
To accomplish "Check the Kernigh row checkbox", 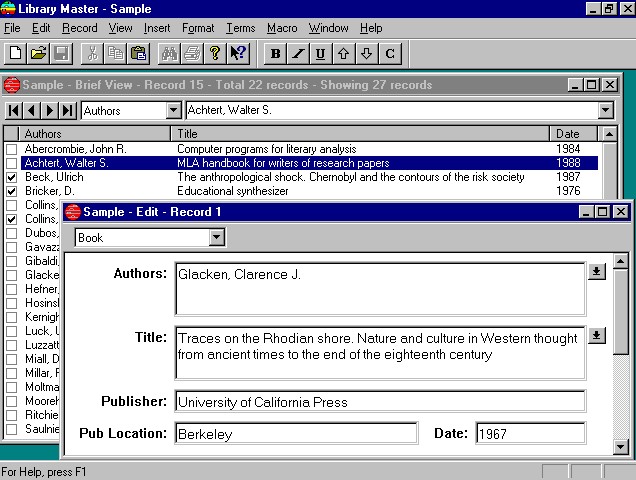I will 12,317.
